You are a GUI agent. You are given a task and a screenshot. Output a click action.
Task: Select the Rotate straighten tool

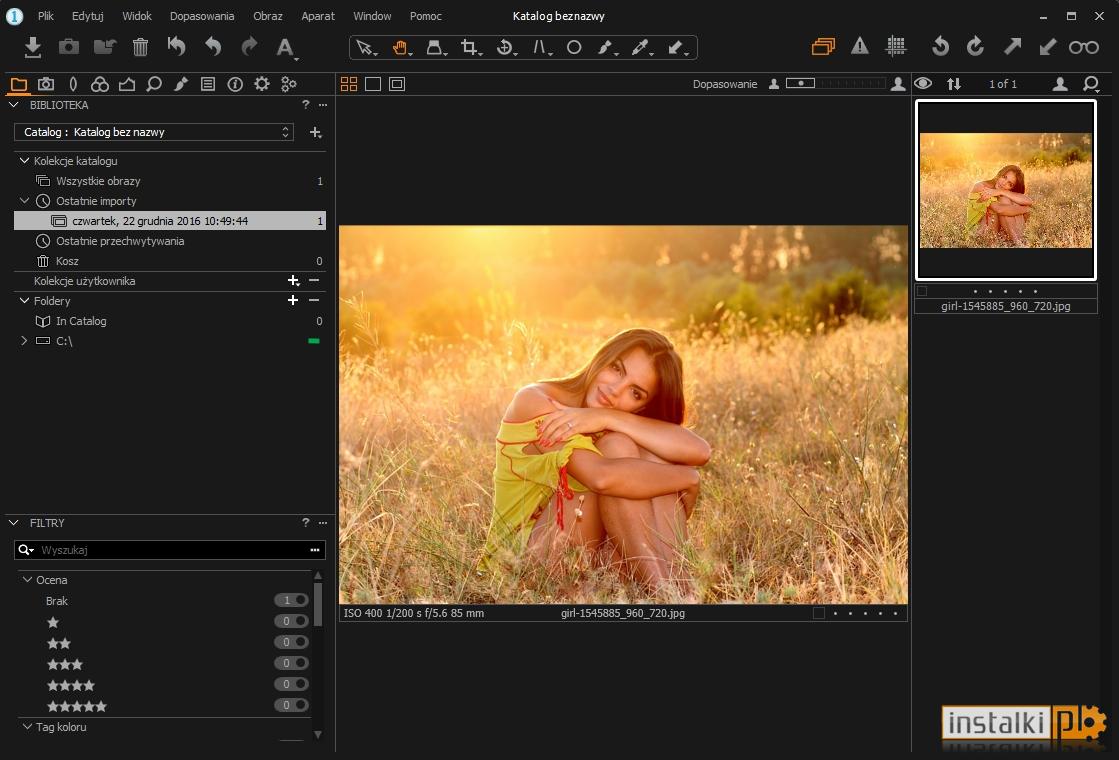pos(505,48)
